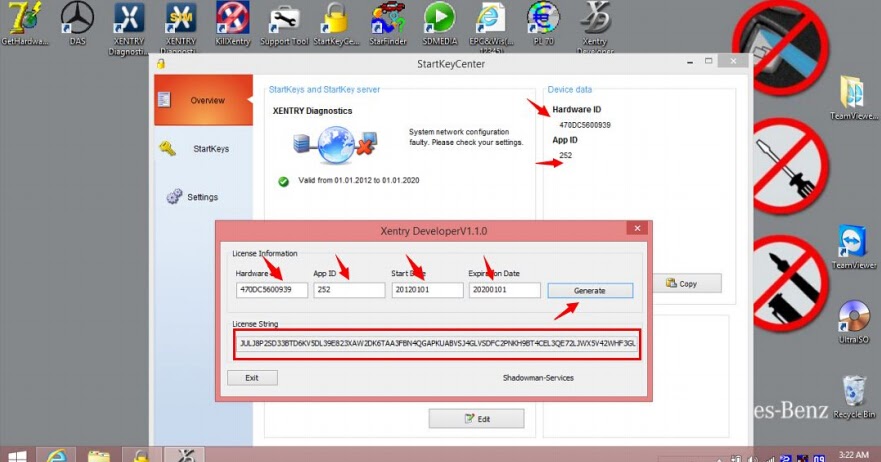Viewport: 881px width, 462px height.
Task: Click the Start Date field showing 20120101
Action: click(427, 290)
